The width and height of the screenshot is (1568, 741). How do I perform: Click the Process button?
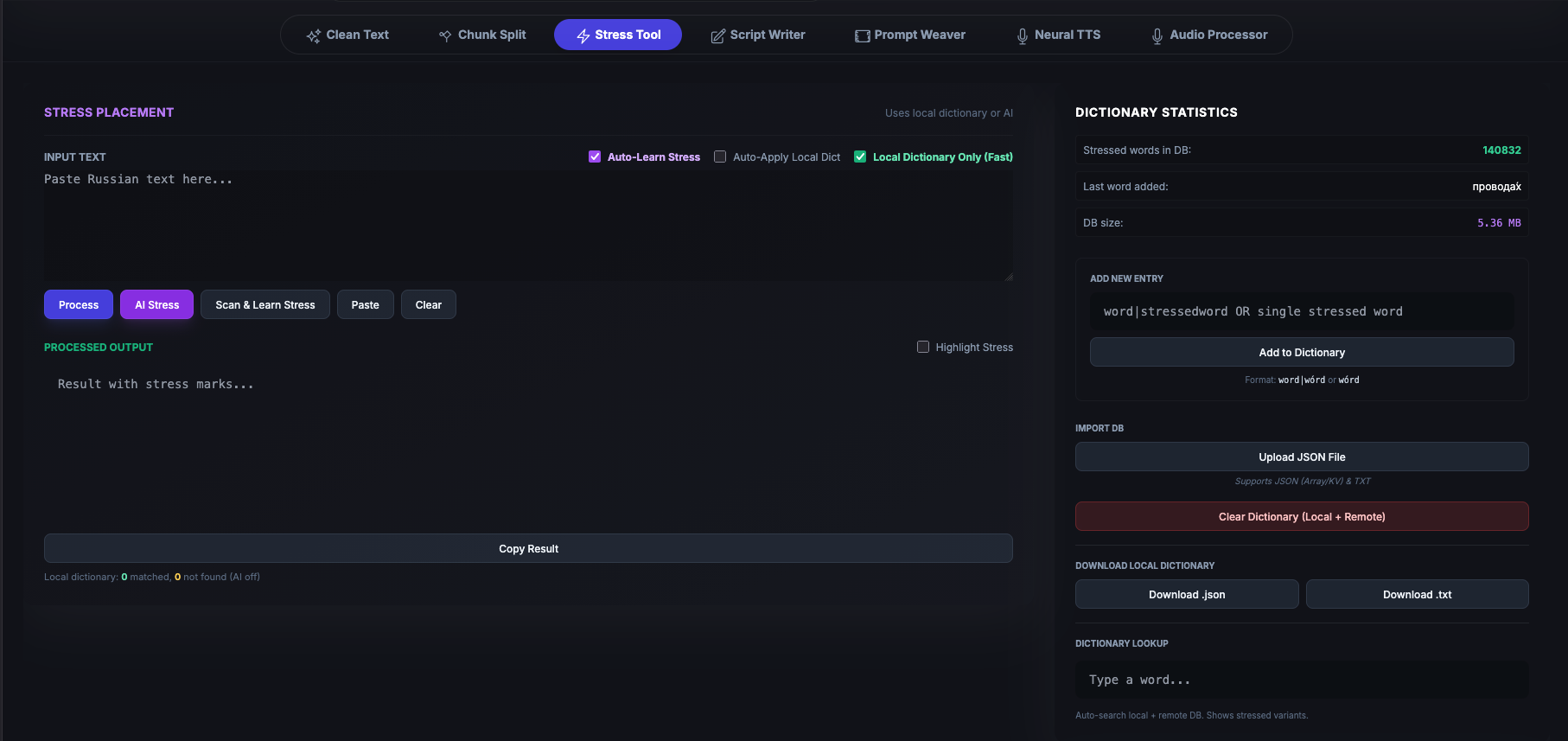point(79,304)
